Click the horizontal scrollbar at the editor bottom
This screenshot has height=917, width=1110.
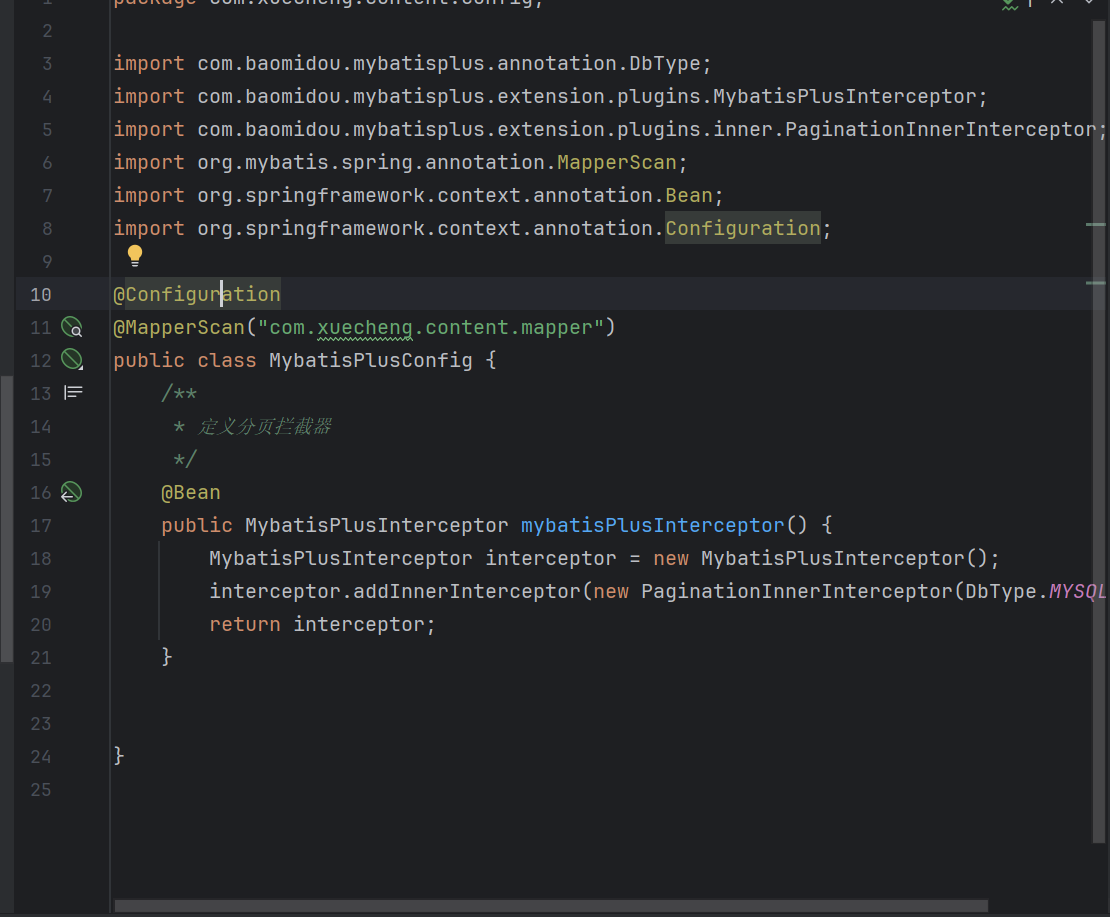tap(551, 906)
